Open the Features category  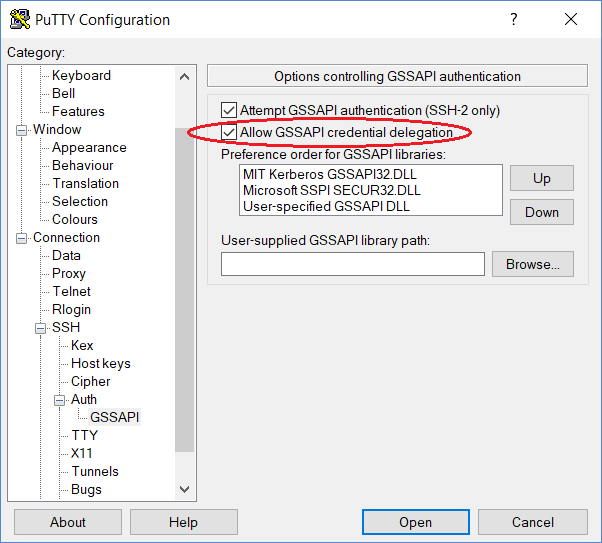[x=78, y=111]
